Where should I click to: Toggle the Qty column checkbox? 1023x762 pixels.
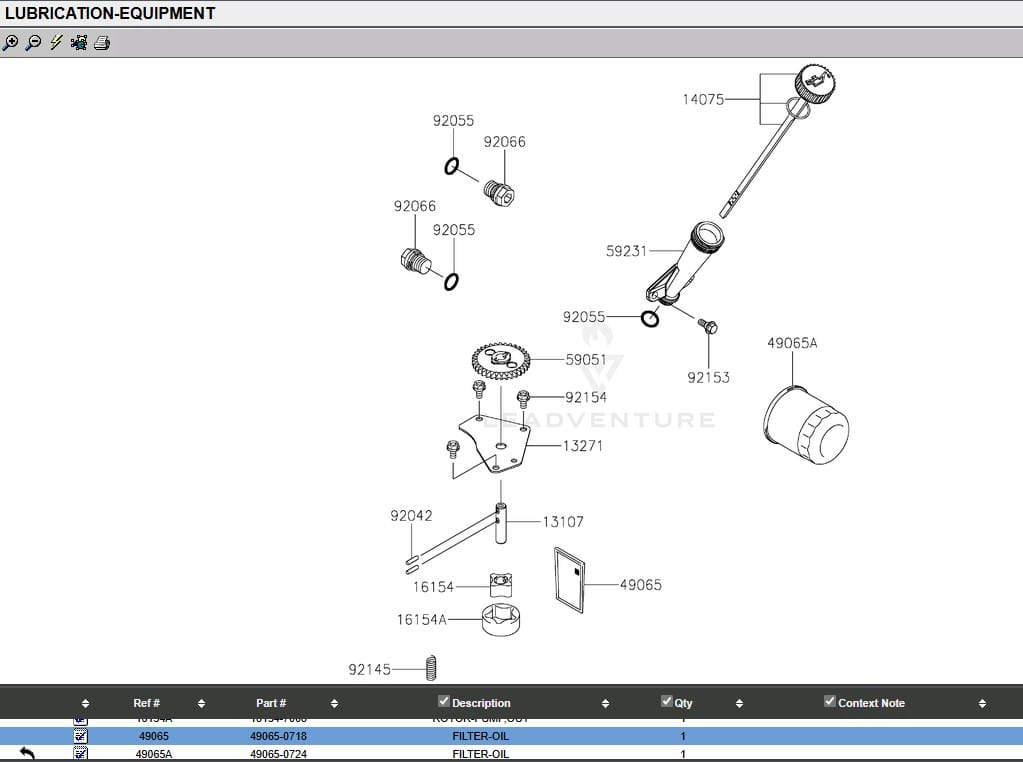click(x=667, y=702)
